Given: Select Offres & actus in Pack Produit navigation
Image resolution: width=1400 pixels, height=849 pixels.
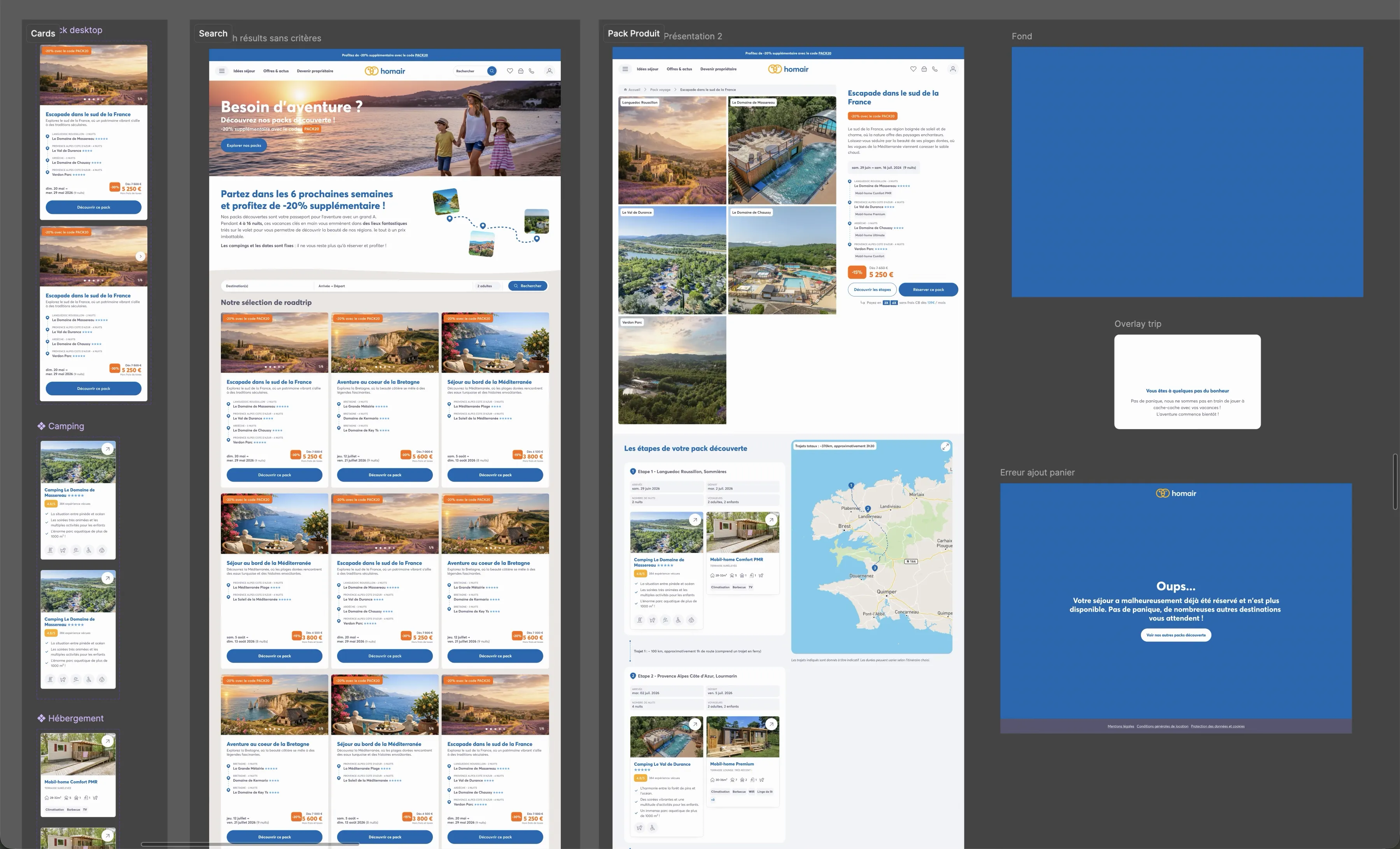Looking at the screenshot, I should 679,69.
